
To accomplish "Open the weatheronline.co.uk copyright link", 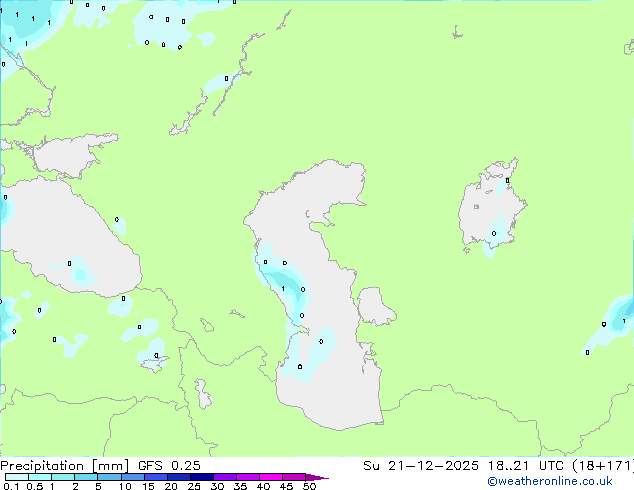I will [550, 481].
